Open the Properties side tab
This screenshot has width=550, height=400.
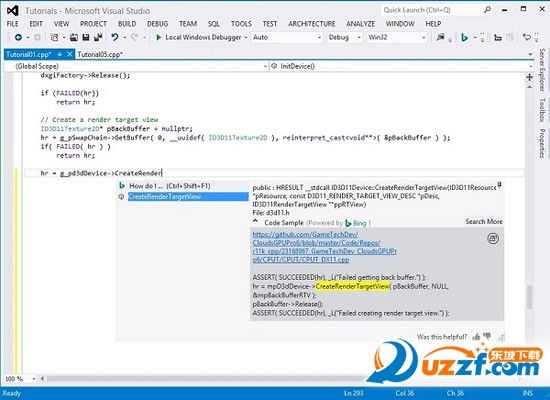542,143
